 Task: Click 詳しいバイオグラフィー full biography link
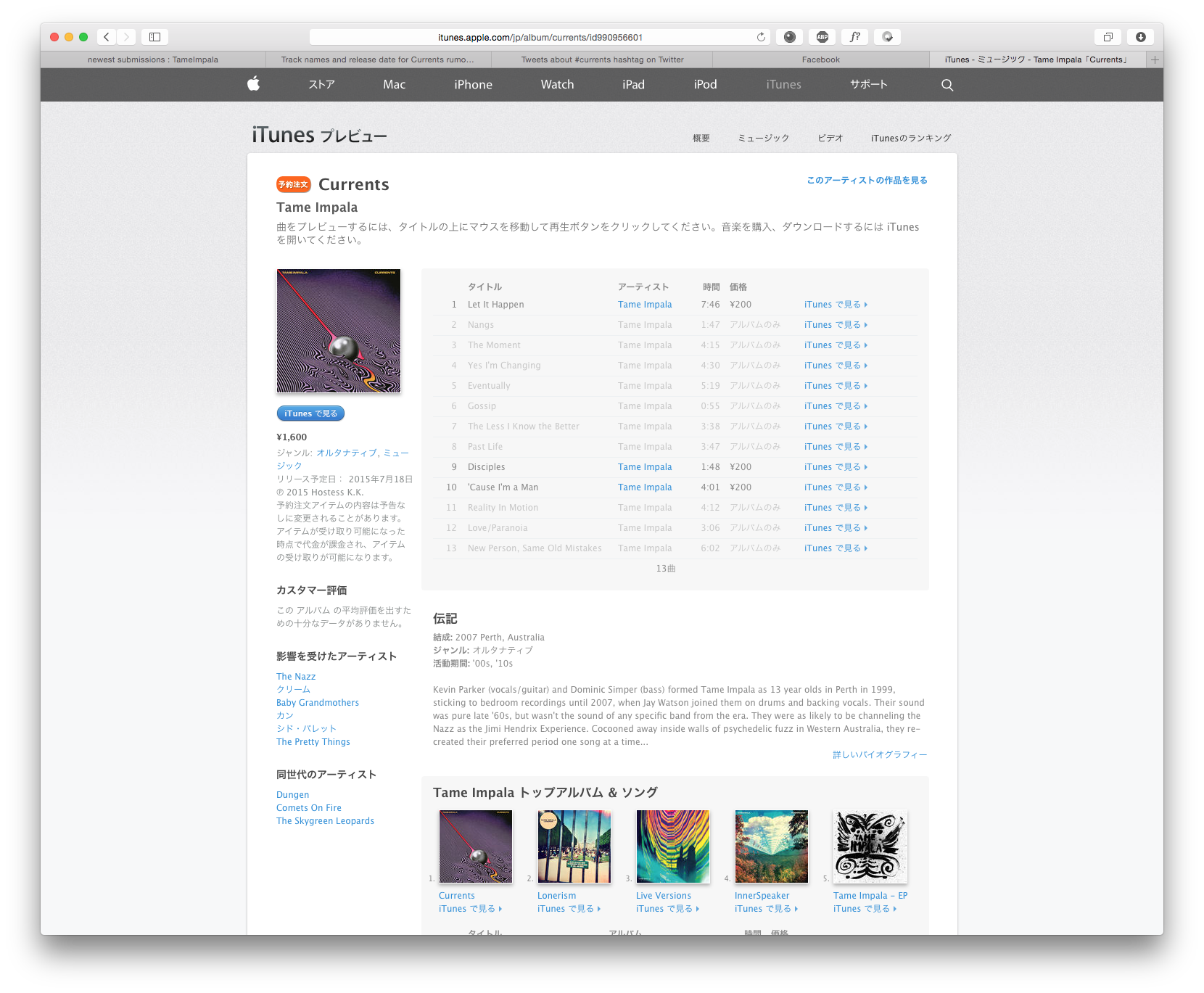tap(879, 755)
